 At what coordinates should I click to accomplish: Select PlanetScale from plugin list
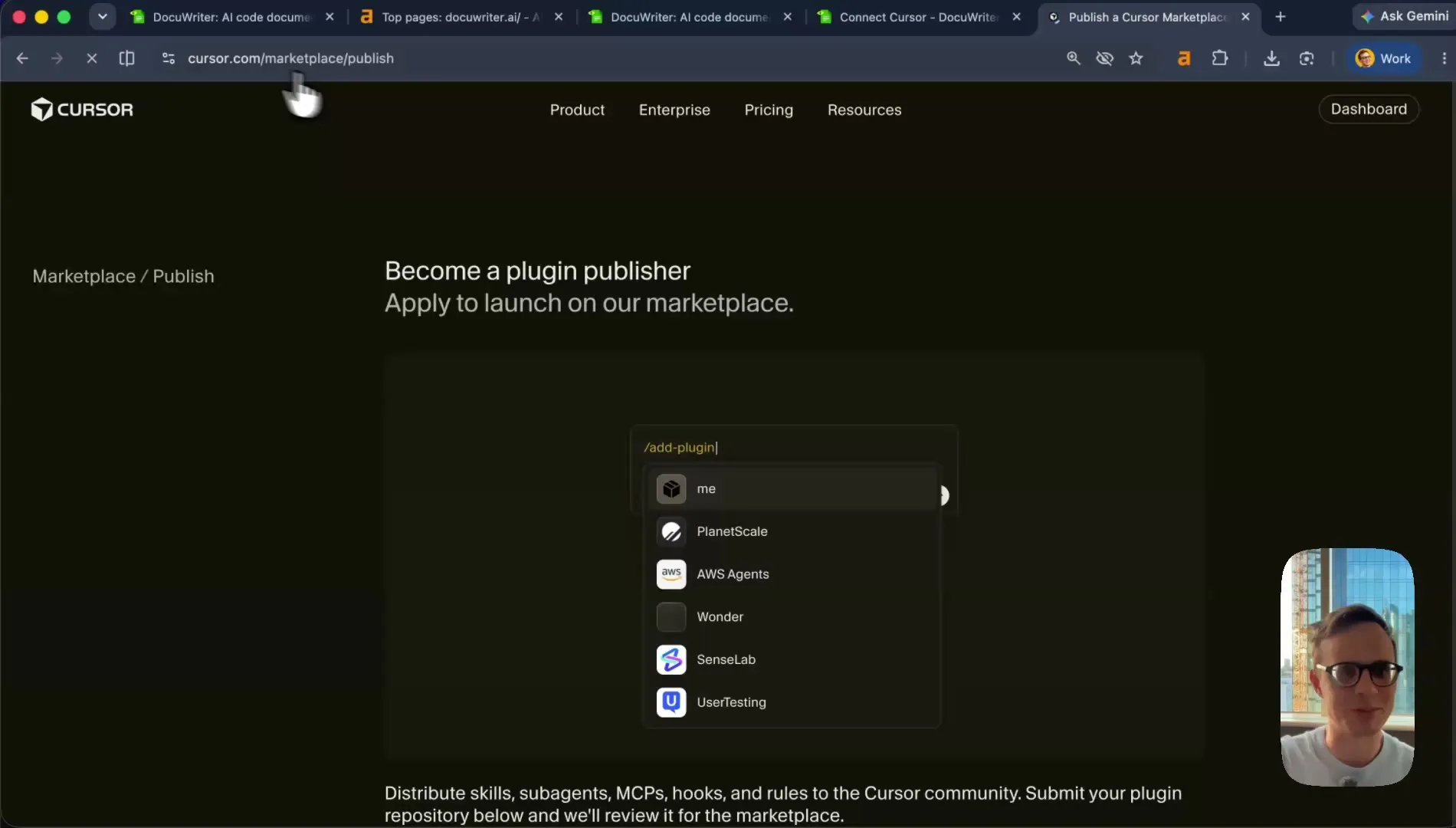click(x=792, y=531)
